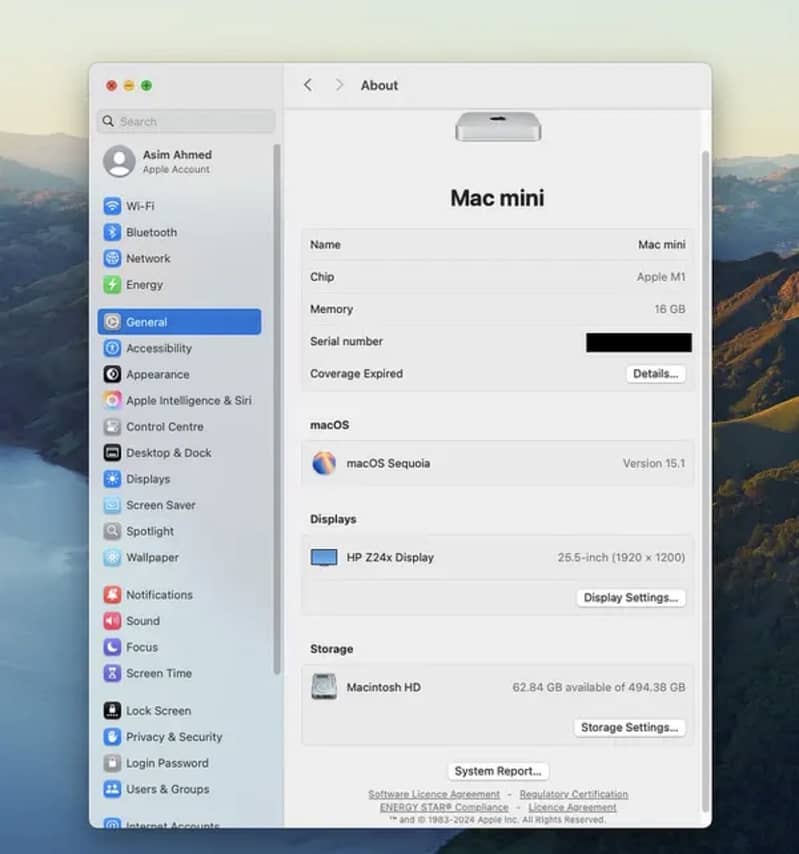799x854 pixels.
Task: Click the Focus moon icon
Action: (112, 647)
